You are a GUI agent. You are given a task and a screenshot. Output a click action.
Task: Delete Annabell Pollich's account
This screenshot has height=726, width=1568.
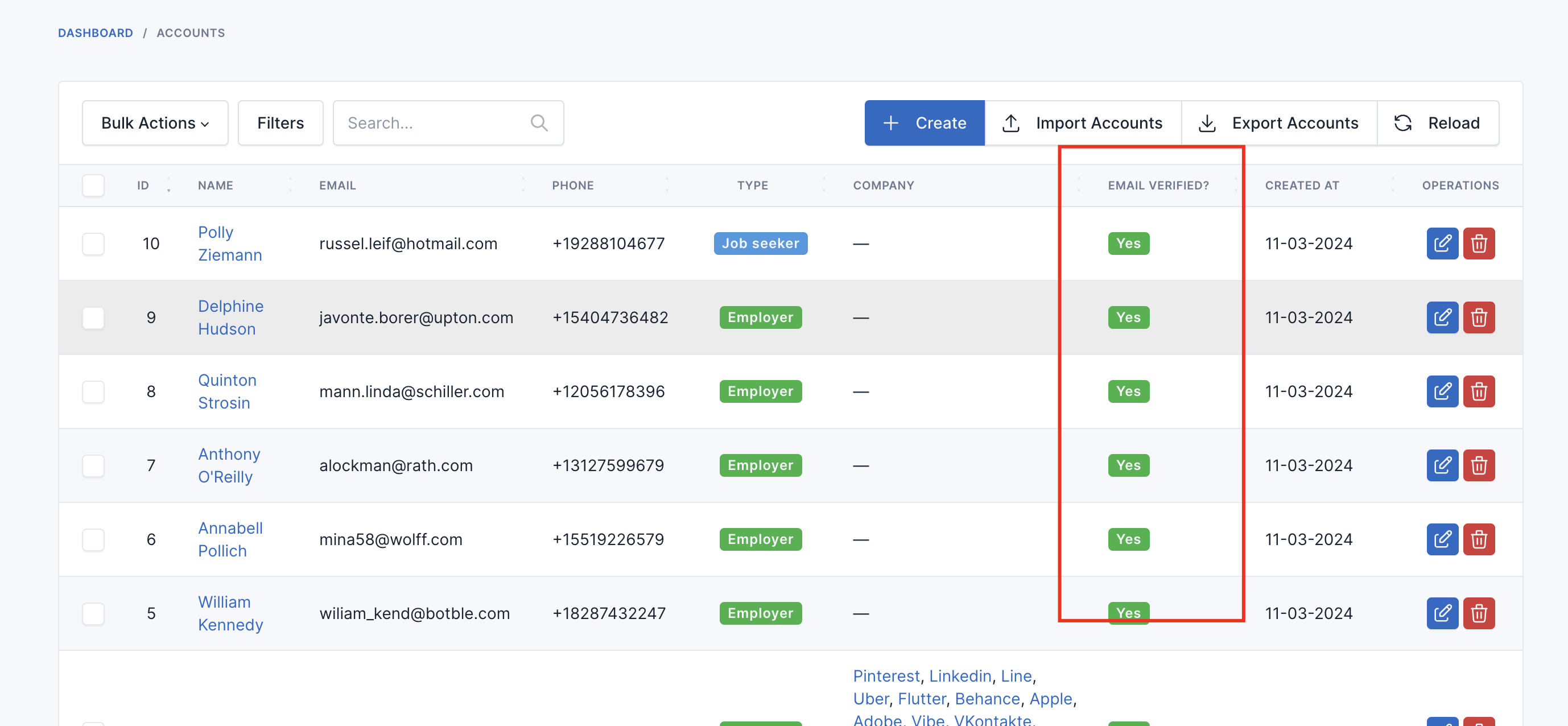1479,539
